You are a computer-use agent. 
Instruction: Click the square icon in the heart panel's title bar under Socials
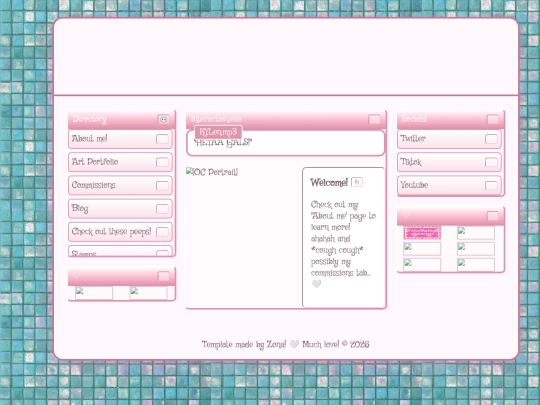pos(492,216)
